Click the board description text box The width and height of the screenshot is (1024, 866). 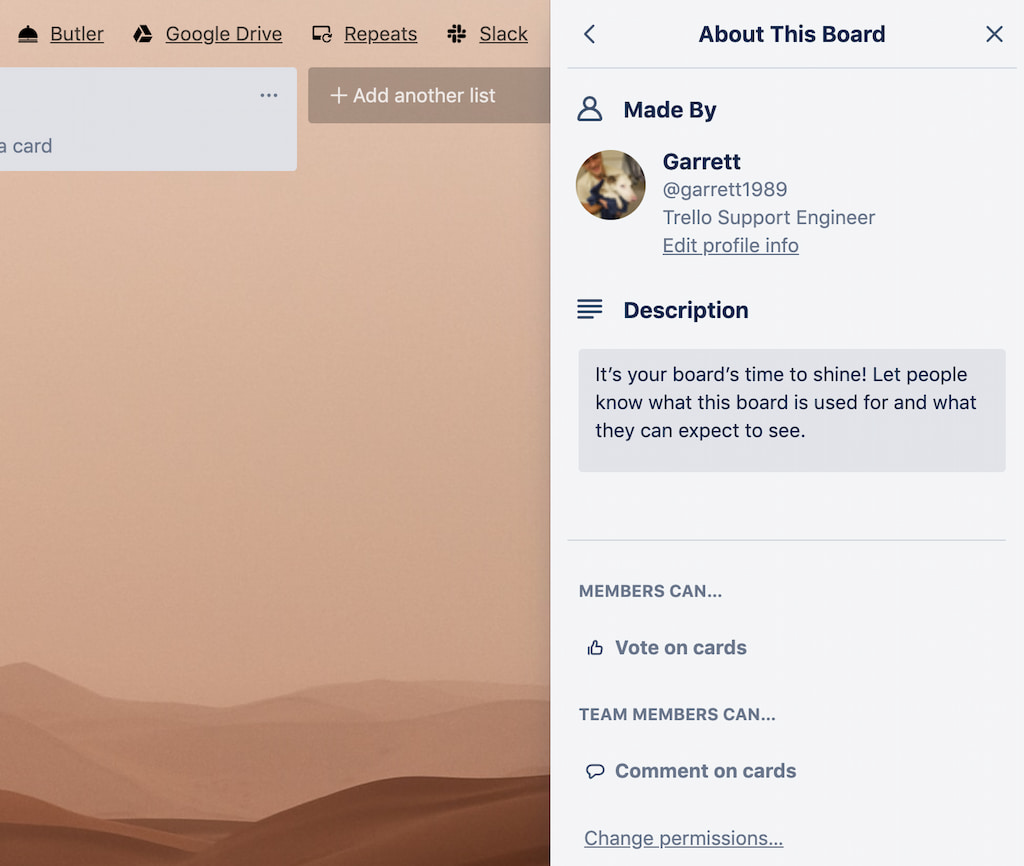click(x=791, y=410)
